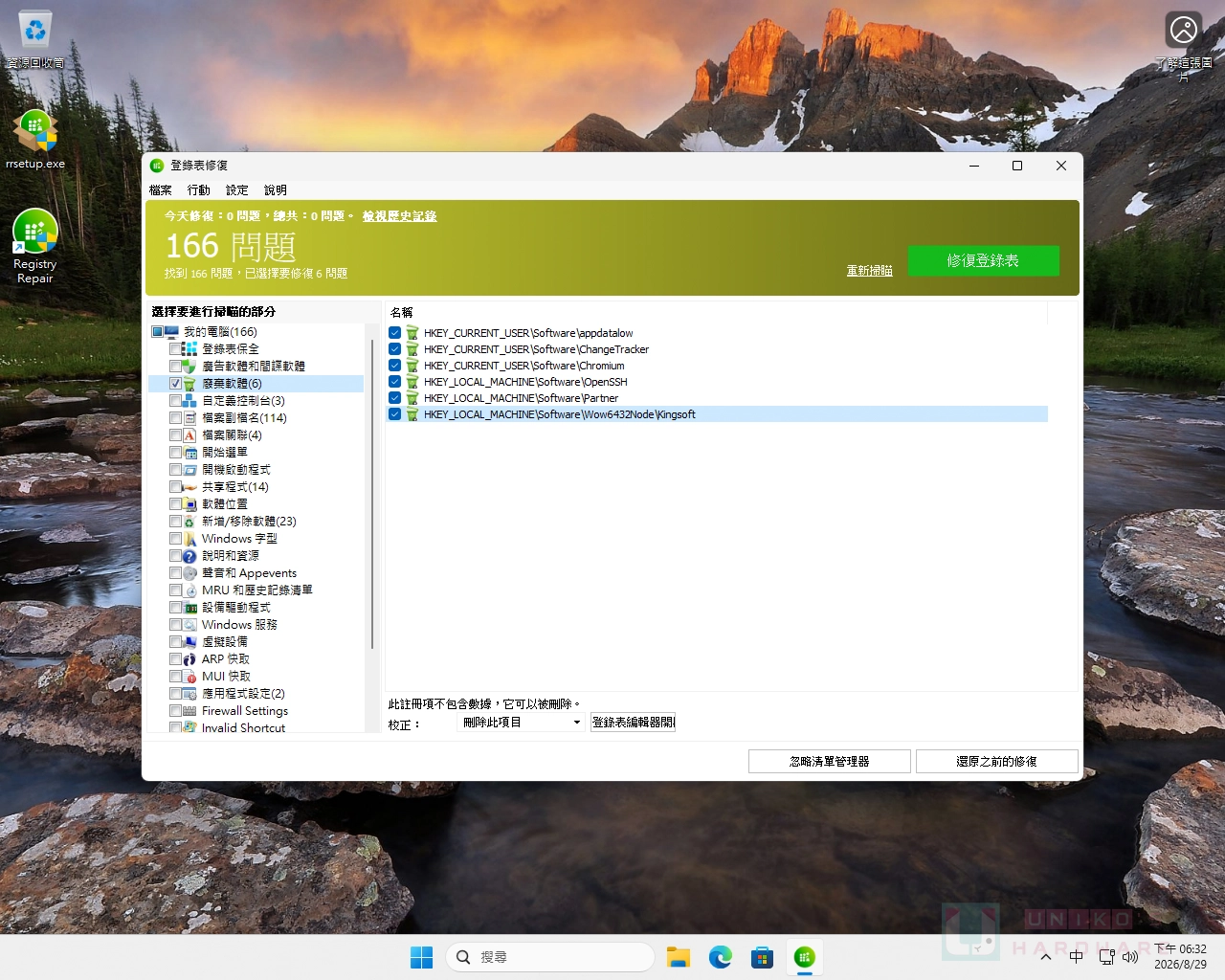Click the 忽略清單管理器 button
Screen dimensions: 1225x980
coord(830,761)
